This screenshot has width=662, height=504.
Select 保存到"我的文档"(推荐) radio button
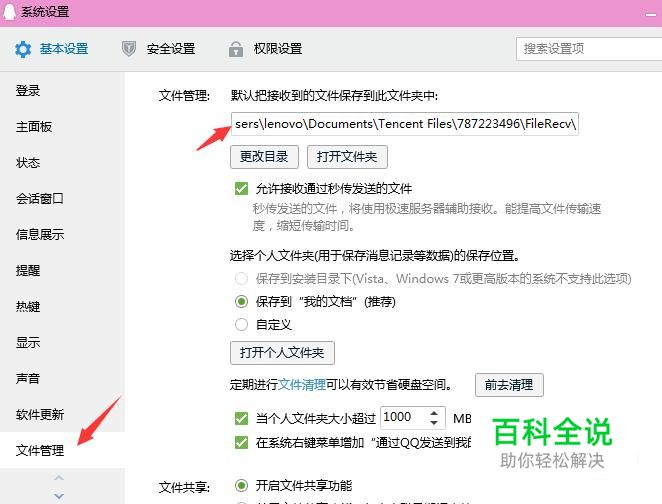pos(241,302)
